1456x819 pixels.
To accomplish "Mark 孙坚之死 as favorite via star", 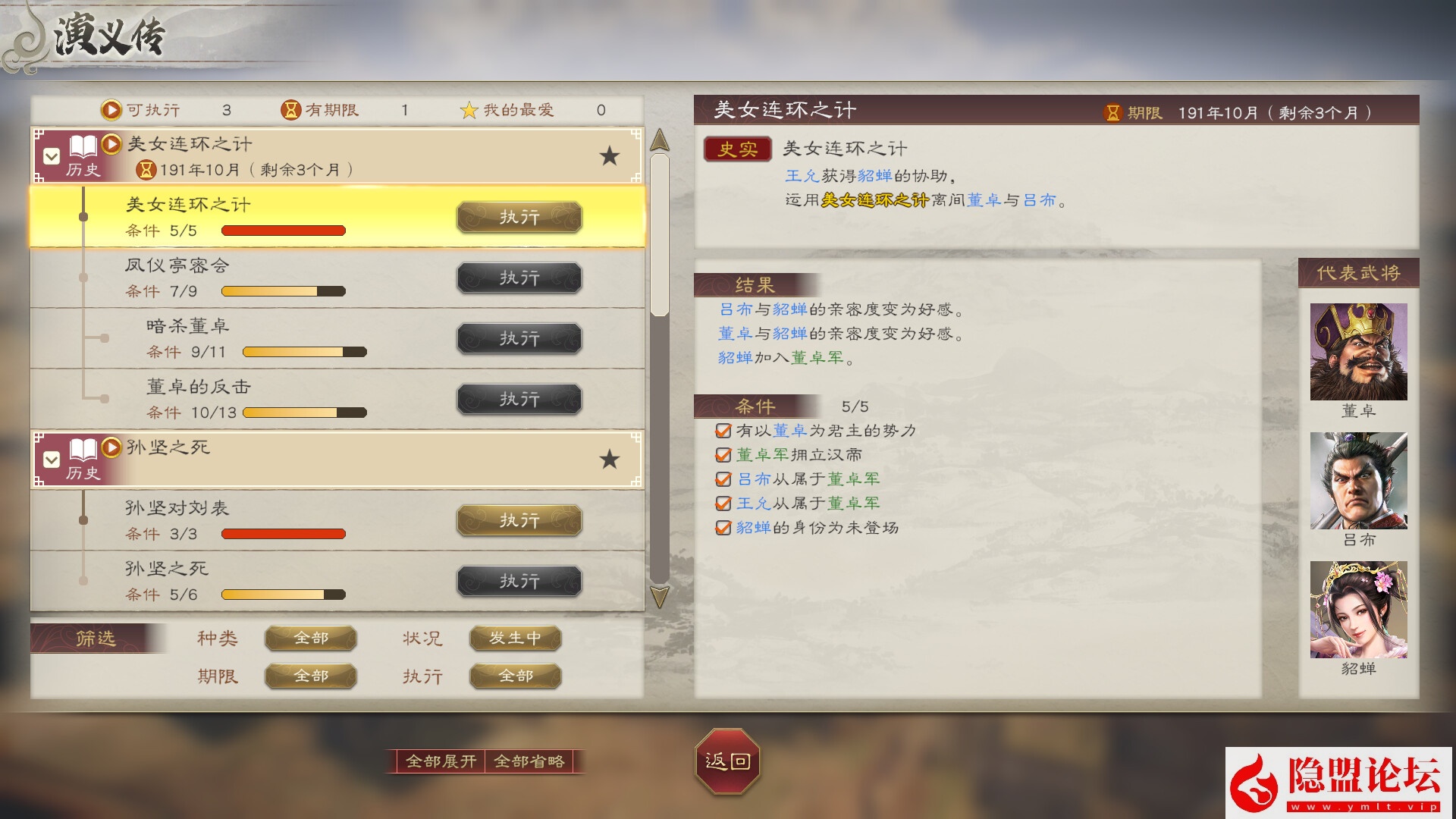I will tap(609, 460).
